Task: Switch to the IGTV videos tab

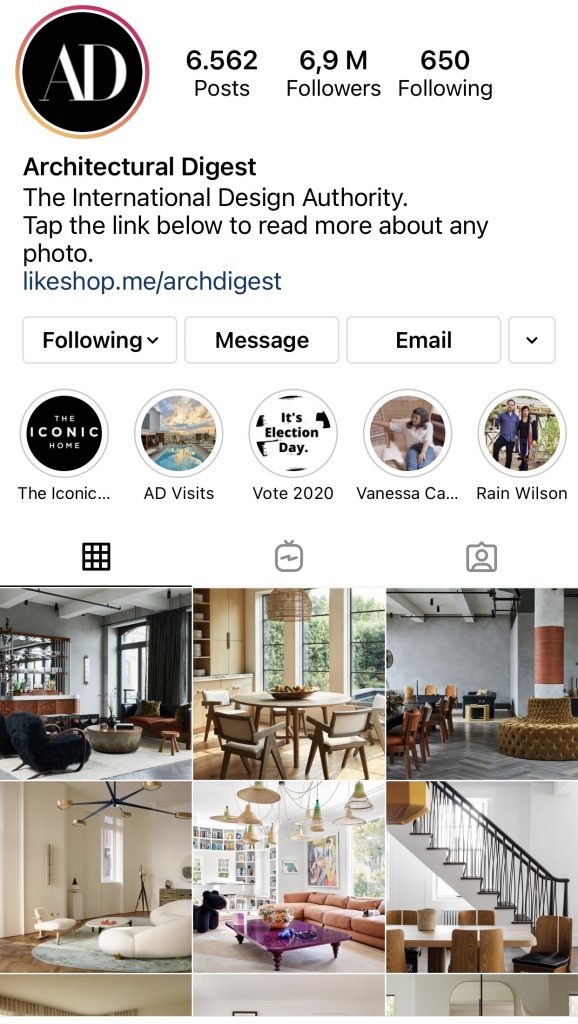Action: (289, 556)
